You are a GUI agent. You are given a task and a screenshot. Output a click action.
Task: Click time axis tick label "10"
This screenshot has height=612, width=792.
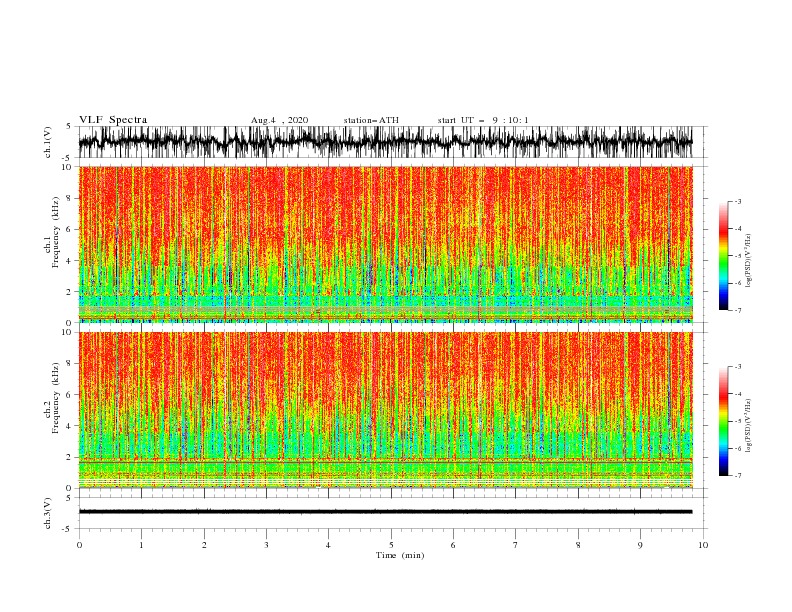pyautogui.click(x=703, y=545)
